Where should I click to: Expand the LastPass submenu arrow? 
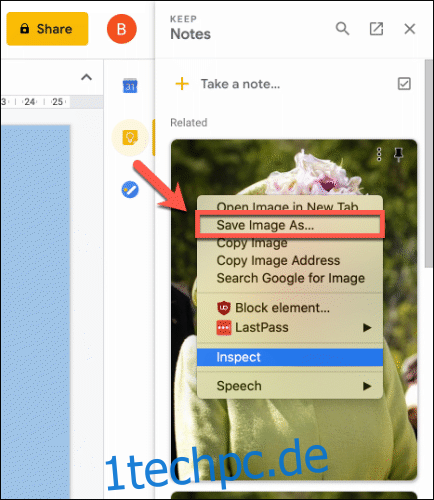[x=367, y=328]
